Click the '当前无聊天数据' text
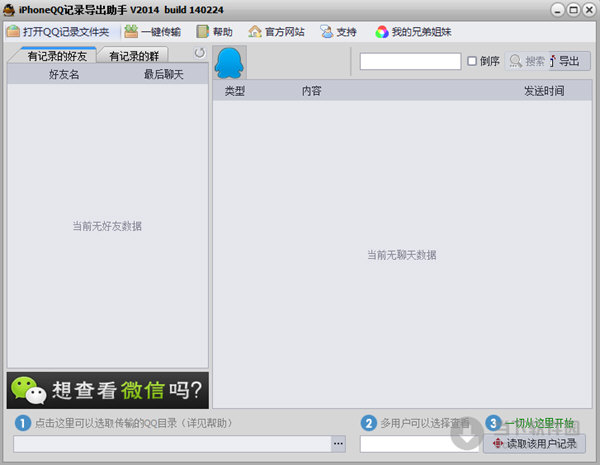 pos(402,255)
